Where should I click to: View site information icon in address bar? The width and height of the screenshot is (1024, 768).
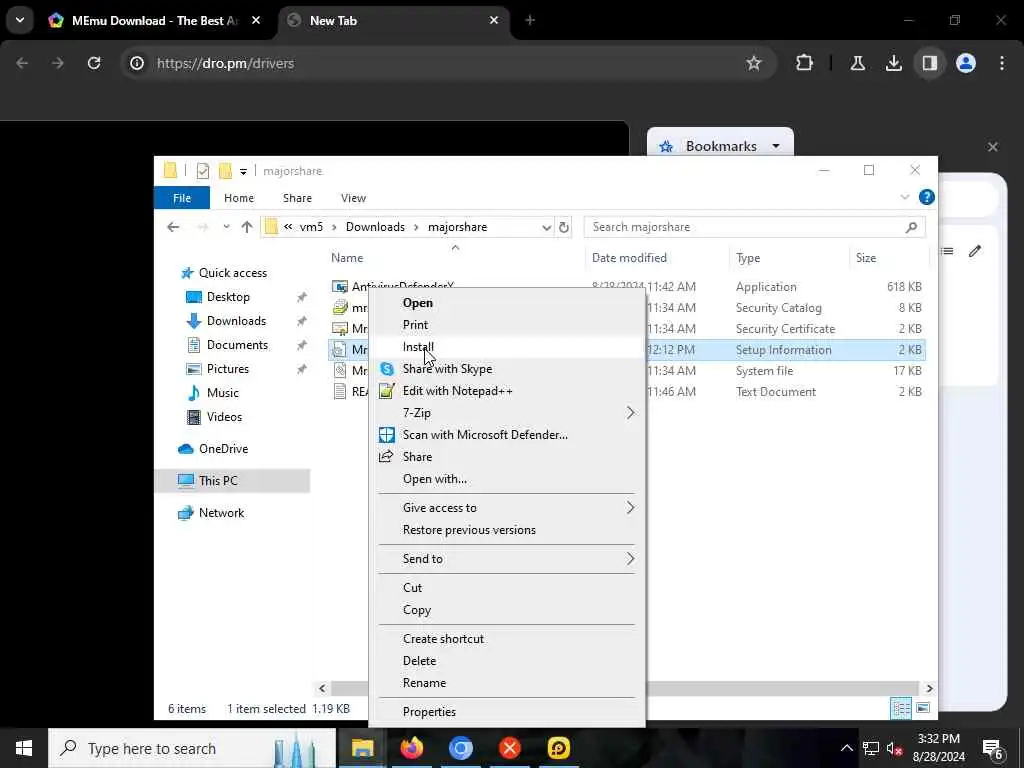click(136, 63)
